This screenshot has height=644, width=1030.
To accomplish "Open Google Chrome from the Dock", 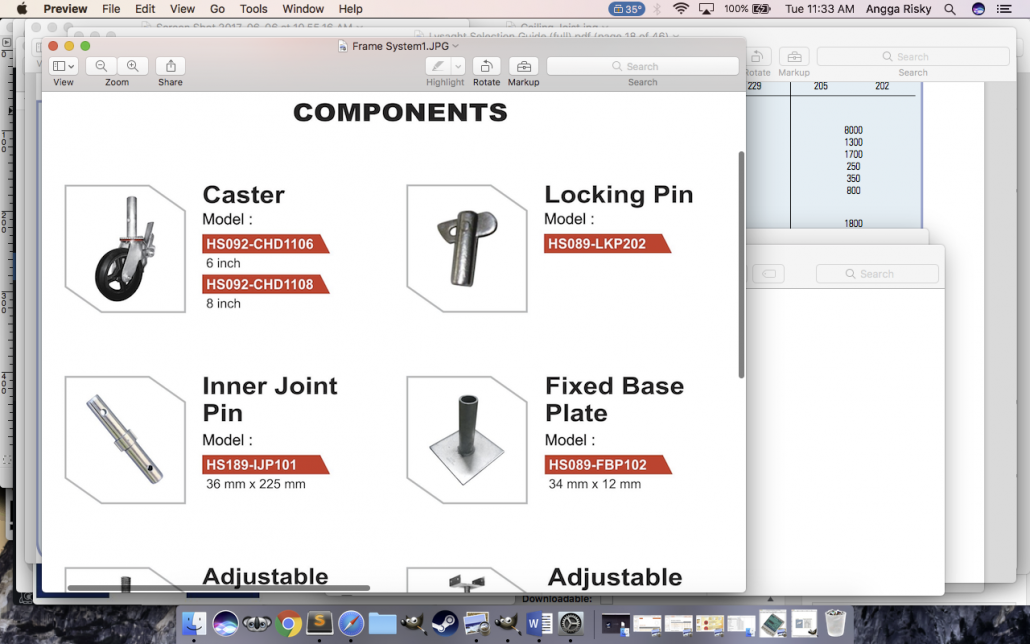I will coord(289,624).
